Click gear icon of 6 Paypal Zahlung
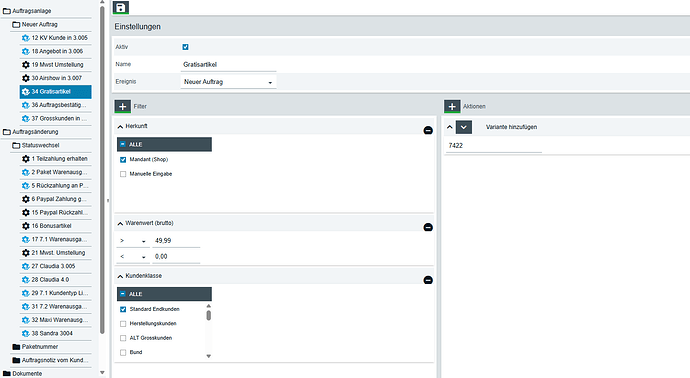The width and height of the screenshot is (690, 378). 26,199
